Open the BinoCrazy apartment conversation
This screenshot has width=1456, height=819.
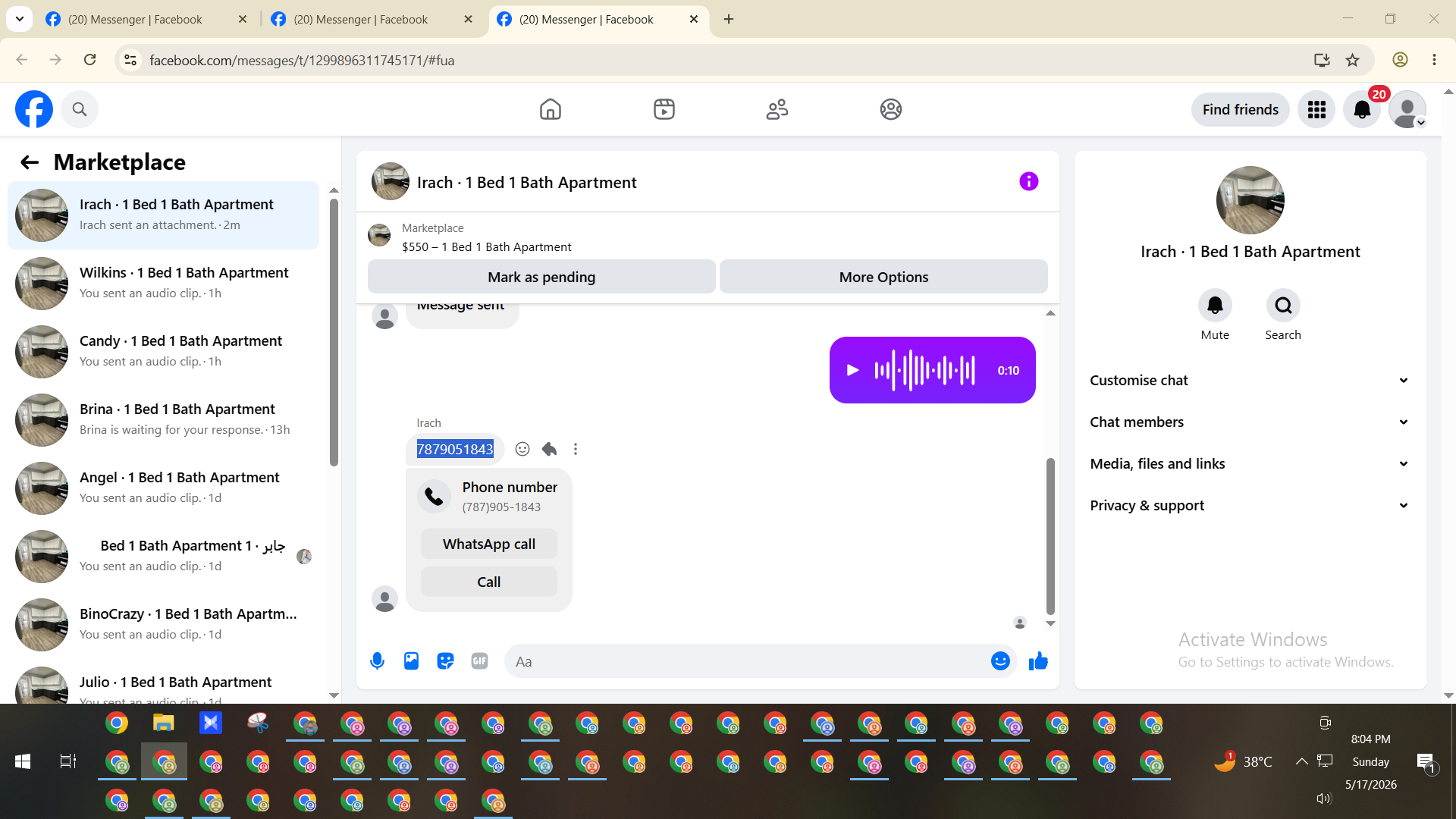click(x=163, y=625)
